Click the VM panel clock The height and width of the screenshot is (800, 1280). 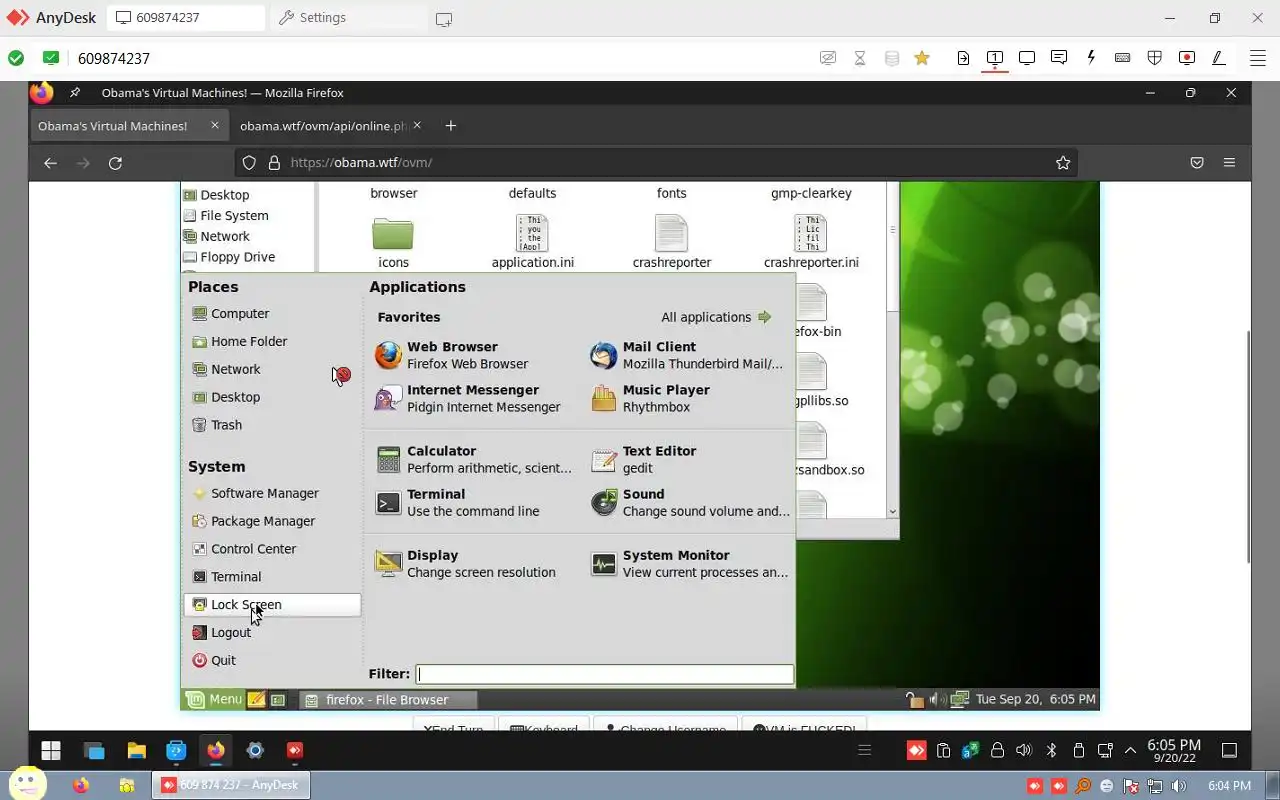tap(1035, 699)
